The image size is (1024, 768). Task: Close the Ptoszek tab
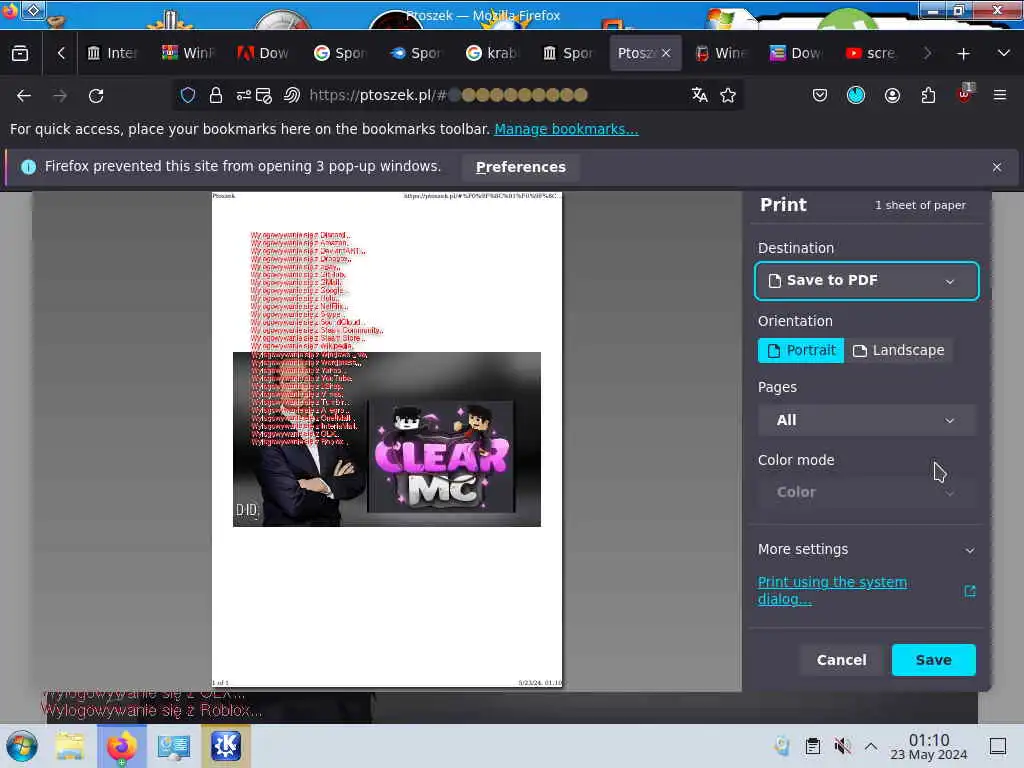point(666,54)
